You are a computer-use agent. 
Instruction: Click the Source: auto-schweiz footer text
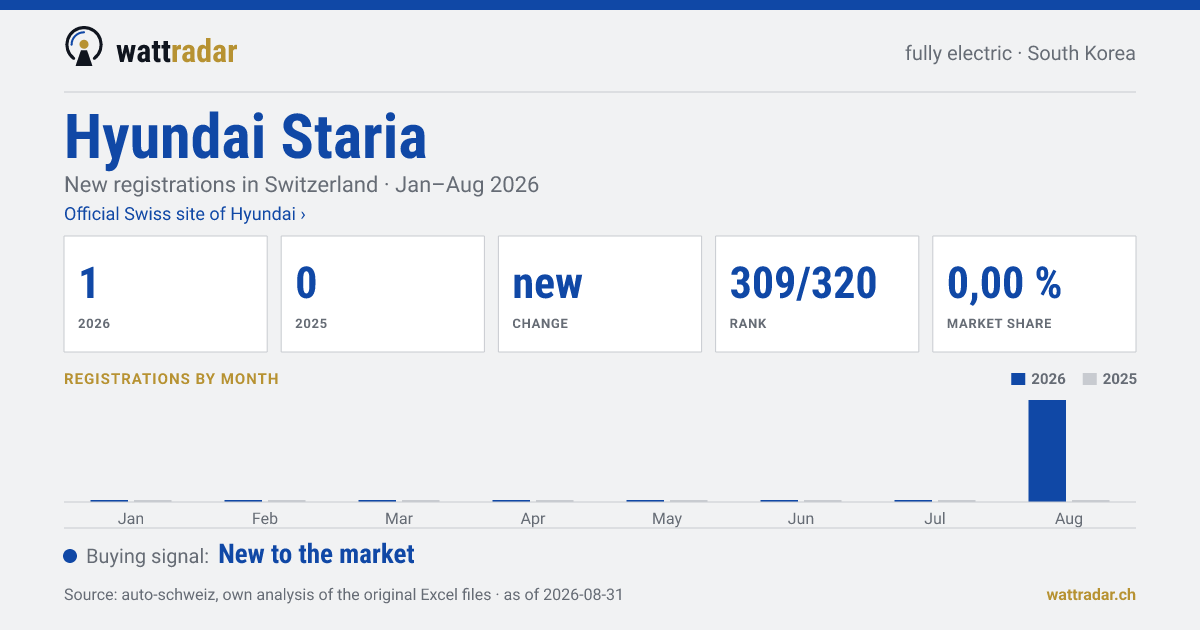[343, 594]
